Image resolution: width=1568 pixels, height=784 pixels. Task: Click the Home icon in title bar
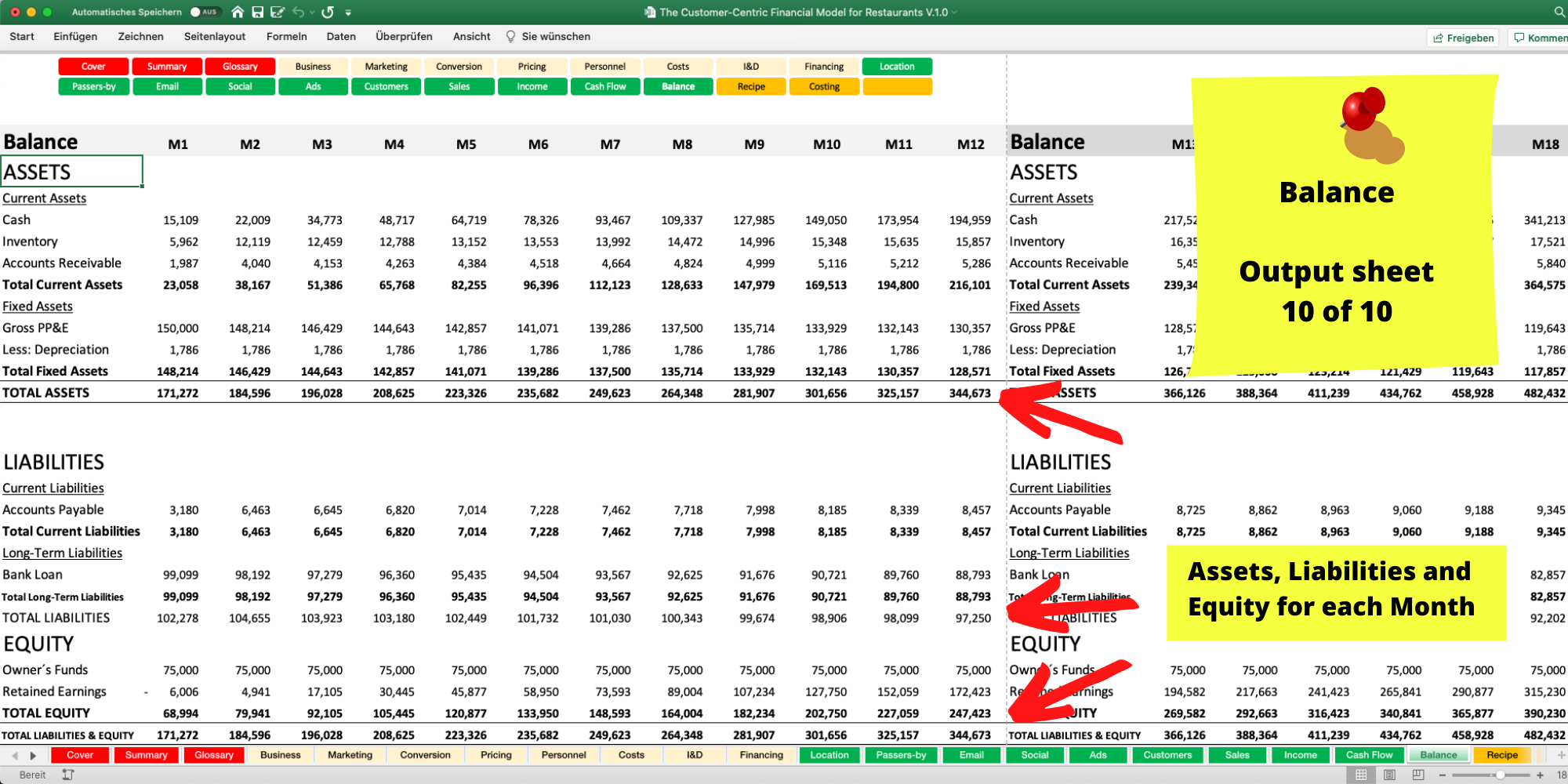pos(238,12)
